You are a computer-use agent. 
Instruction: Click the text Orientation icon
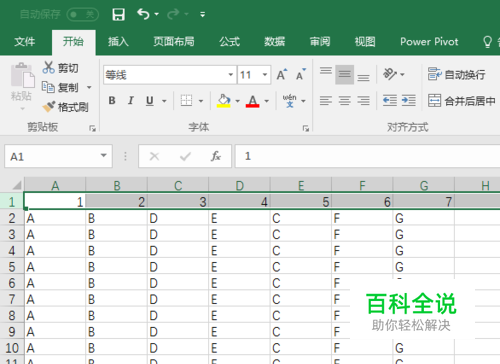pyautogui.click(x=390, y=74)
